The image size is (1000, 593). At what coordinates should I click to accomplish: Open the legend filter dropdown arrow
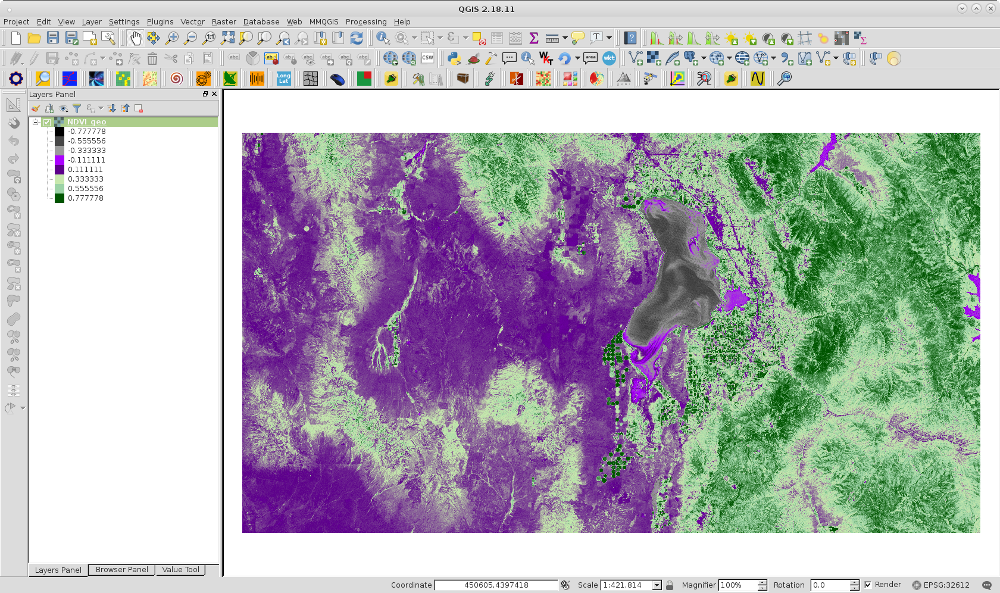point(101,109)
